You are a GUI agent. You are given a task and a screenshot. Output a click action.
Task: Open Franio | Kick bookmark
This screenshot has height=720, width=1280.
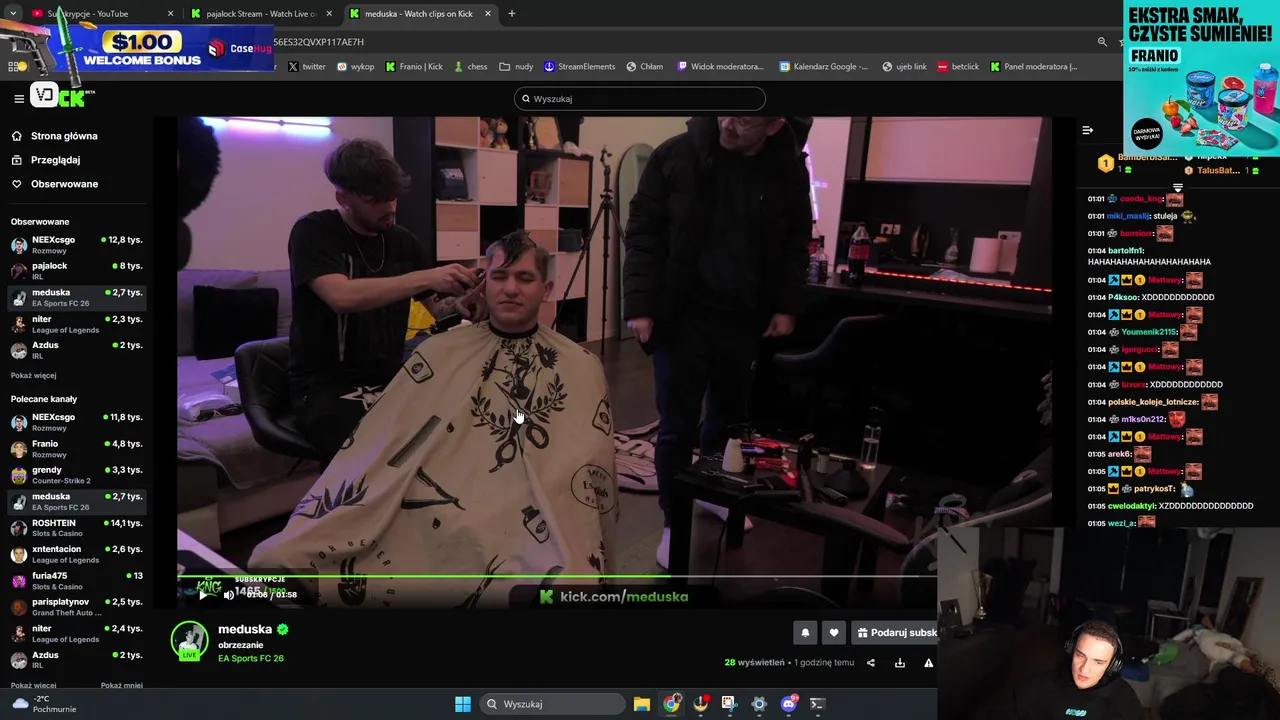[x=414, y=67]
